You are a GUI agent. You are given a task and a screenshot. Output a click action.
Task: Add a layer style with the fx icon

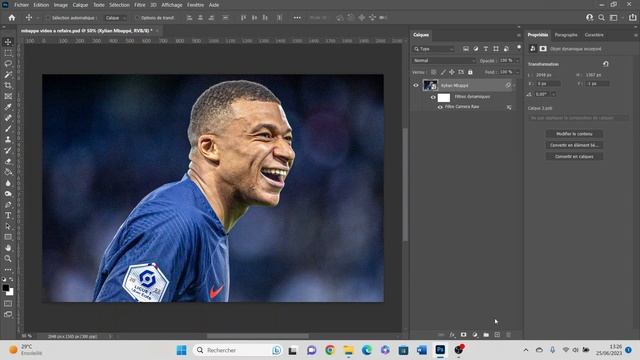[452, 334]
